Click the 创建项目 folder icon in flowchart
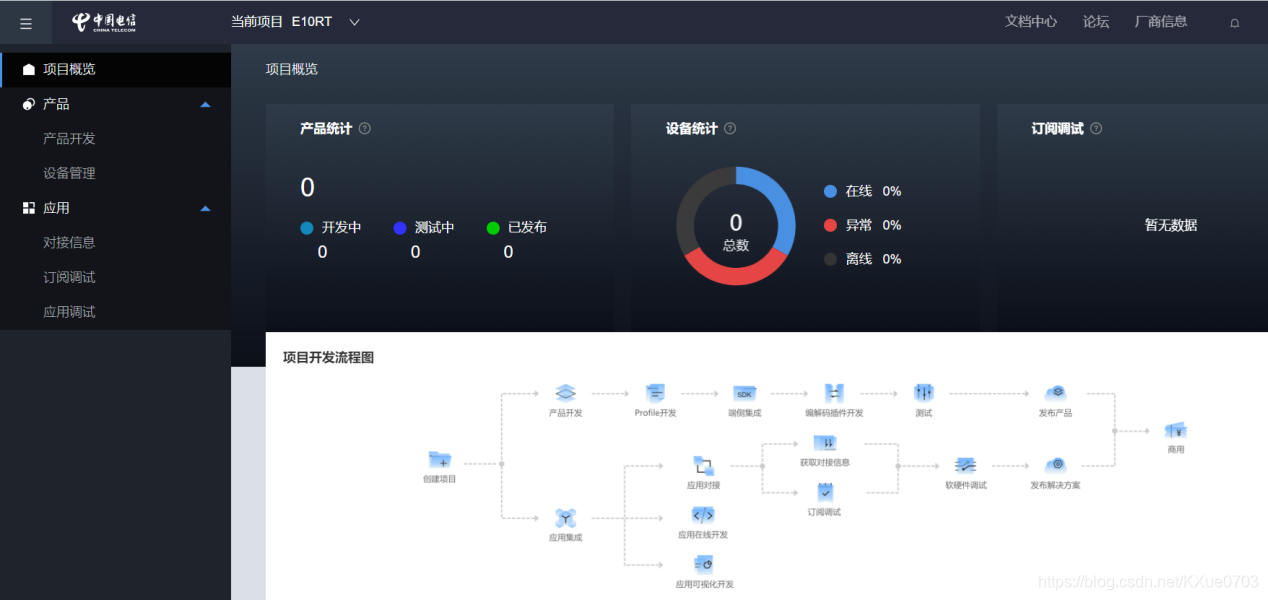Image resolution: width=1268 pixels, height=600 pixels. click(440, 460)
